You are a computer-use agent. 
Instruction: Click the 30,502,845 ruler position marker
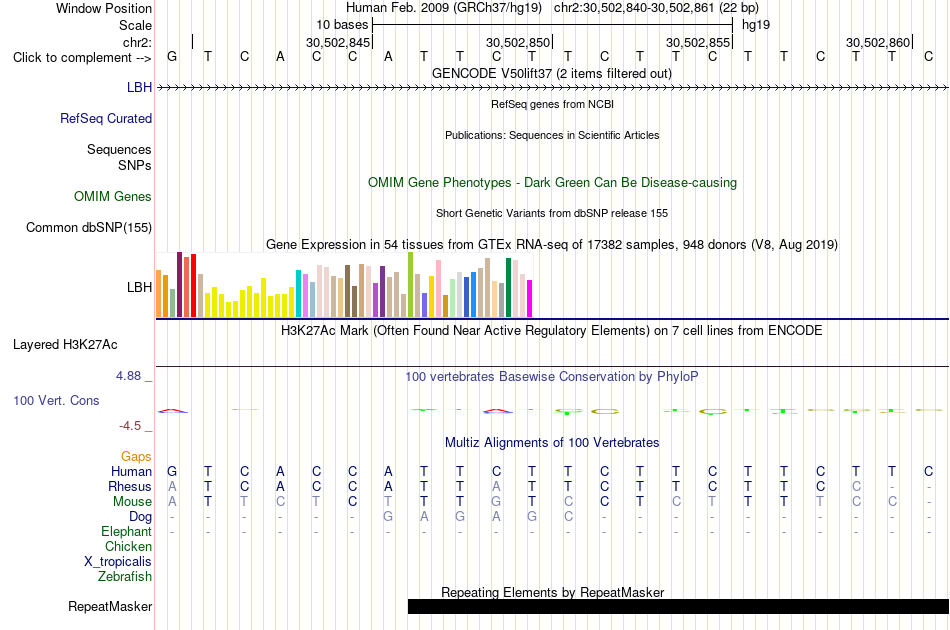[x=339, y=42]
